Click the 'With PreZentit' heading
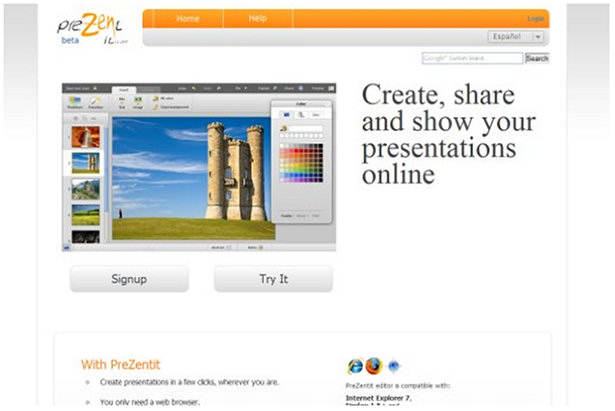615x411 pixels. [120, 364]
